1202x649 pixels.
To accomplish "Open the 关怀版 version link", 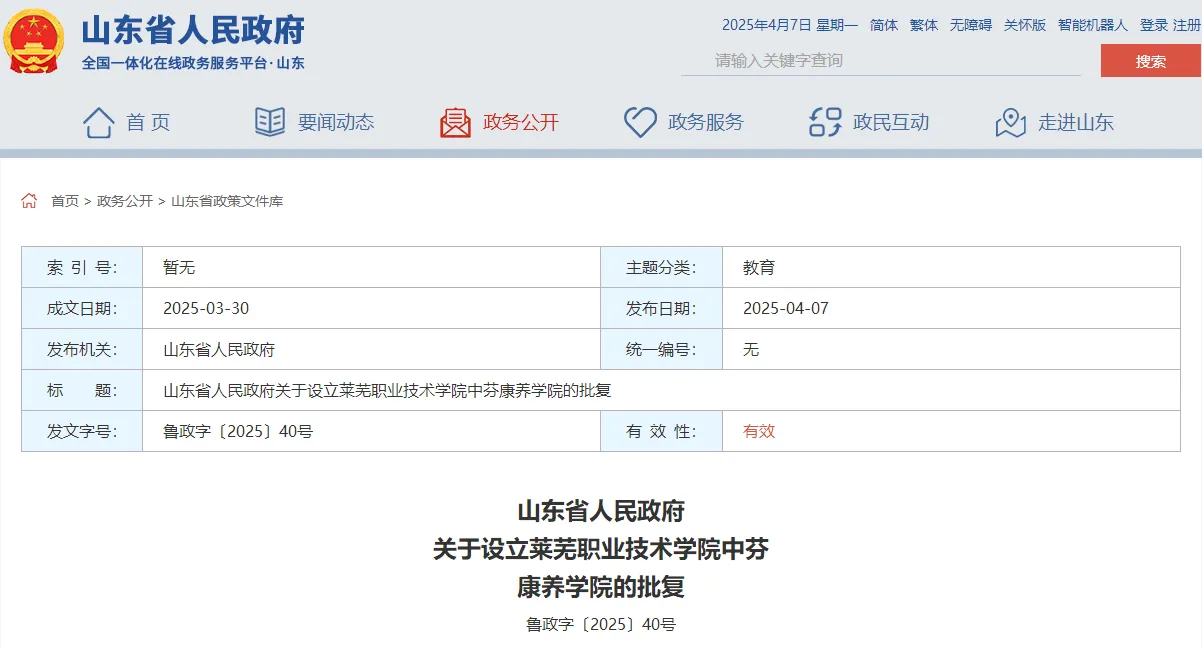I will pyautogui.click(x=1025, y=25).
